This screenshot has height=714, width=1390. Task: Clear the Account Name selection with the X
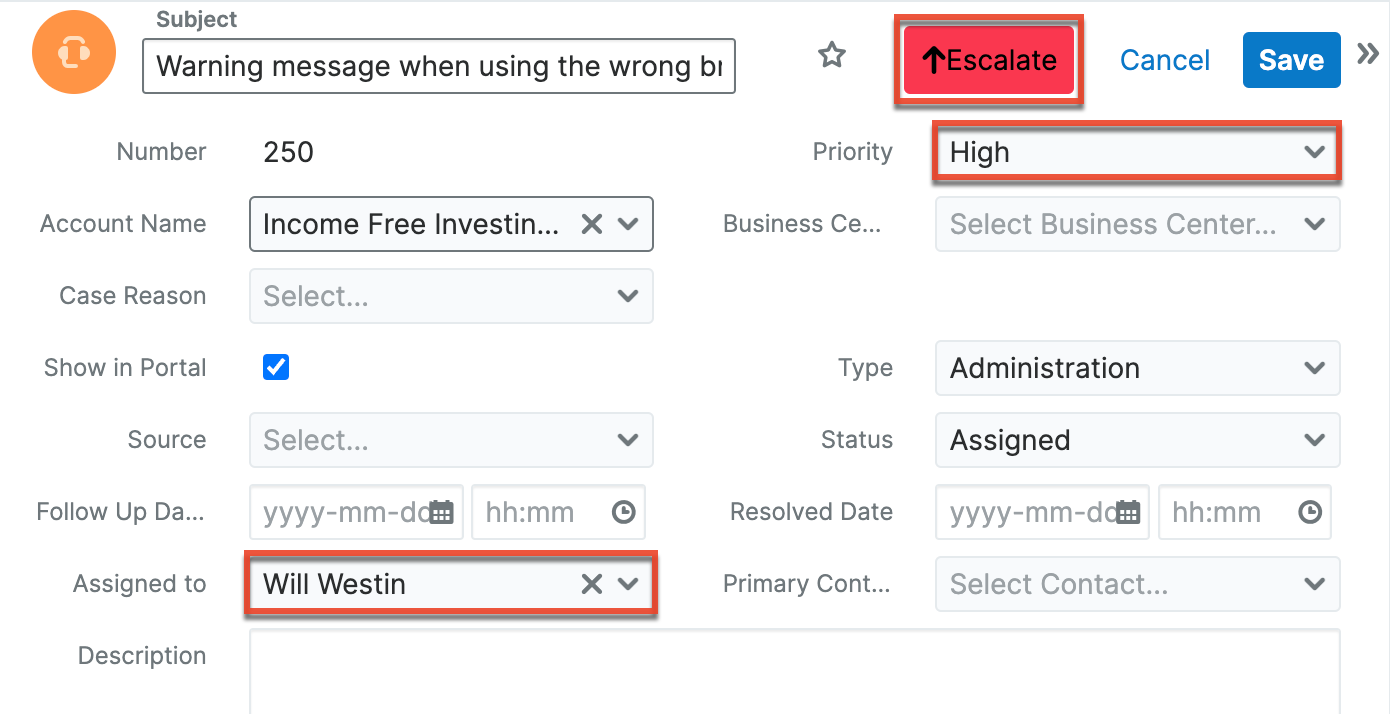point(591,224)
